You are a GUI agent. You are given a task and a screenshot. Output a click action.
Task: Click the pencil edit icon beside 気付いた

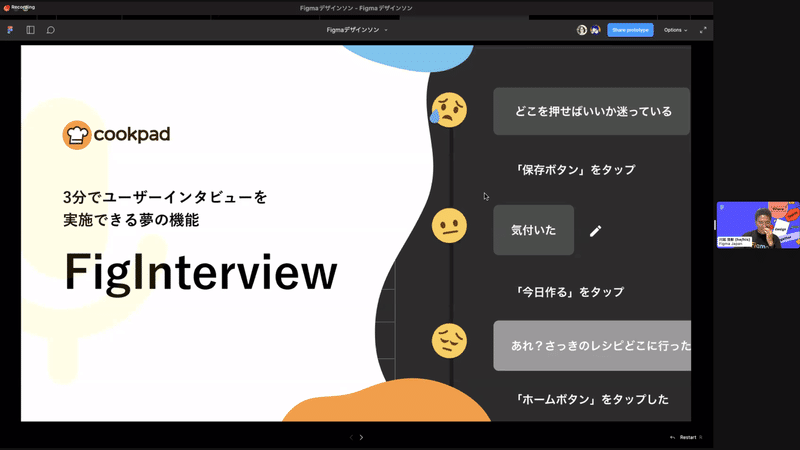pos(595,231)
